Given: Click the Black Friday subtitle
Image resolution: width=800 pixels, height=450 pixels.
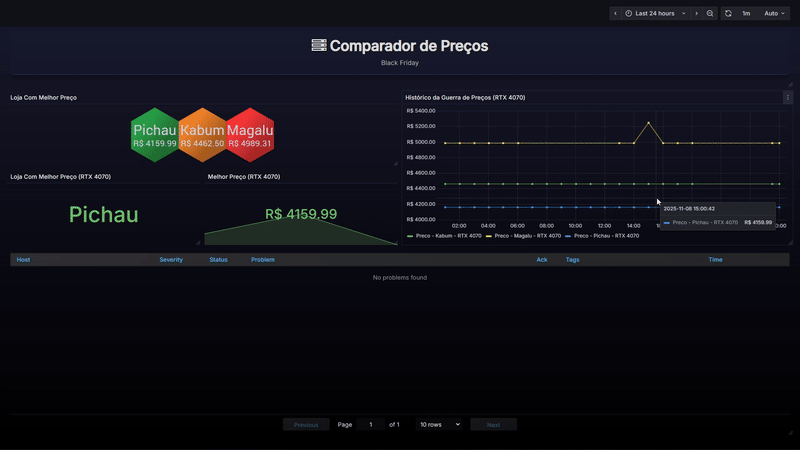Looking at the screenshot, I should (x=400, y=63).
